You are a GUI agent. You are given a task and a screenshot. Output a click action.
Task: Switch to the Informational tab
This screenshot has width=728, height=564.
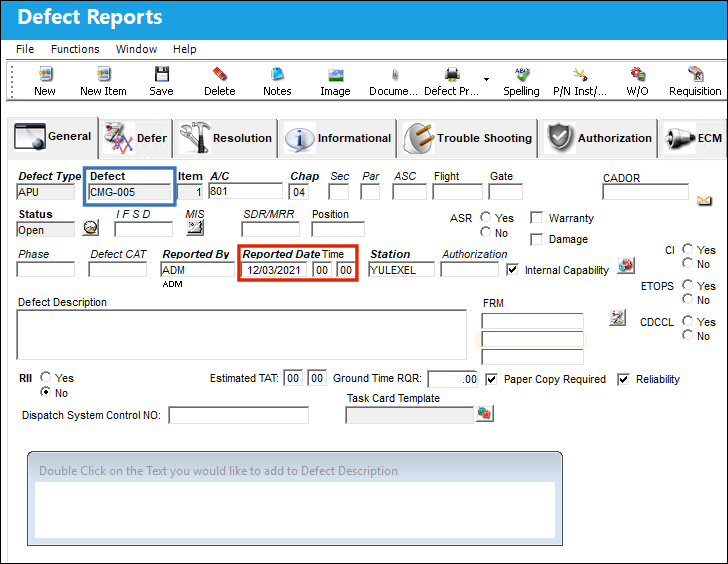338,138
